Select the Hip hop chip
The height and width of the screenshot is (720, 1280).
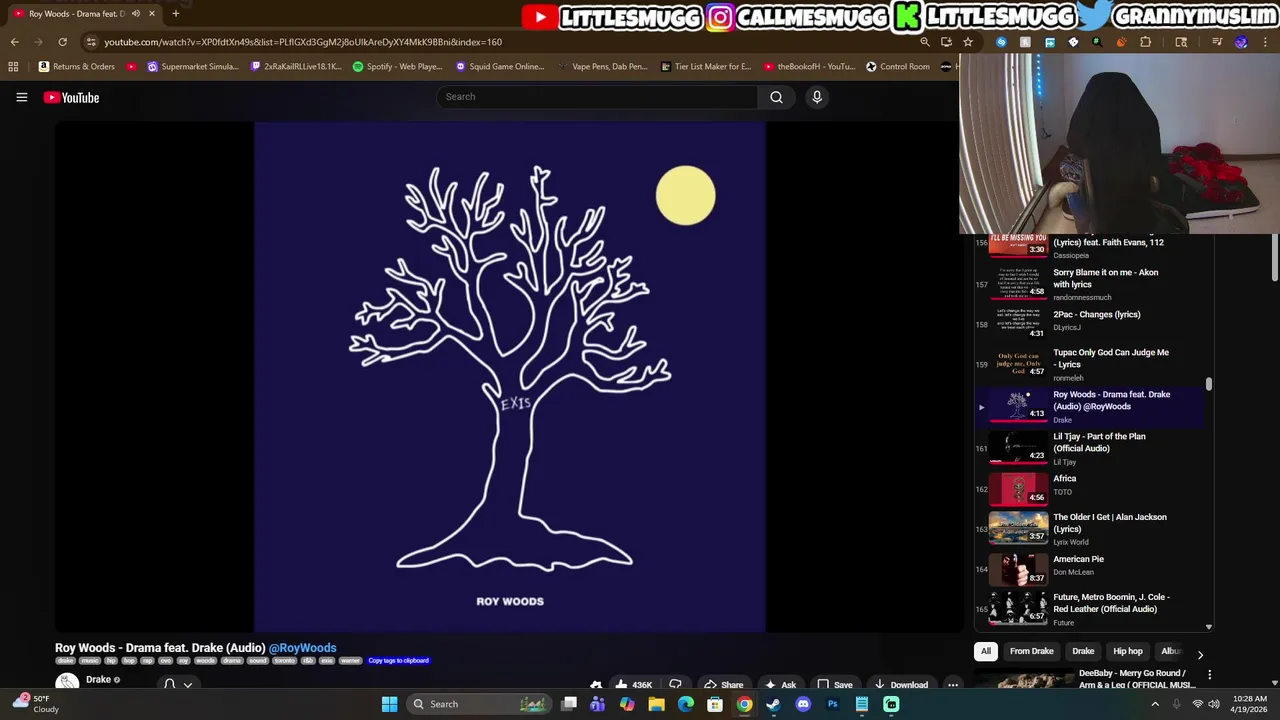click(1128, 651)
